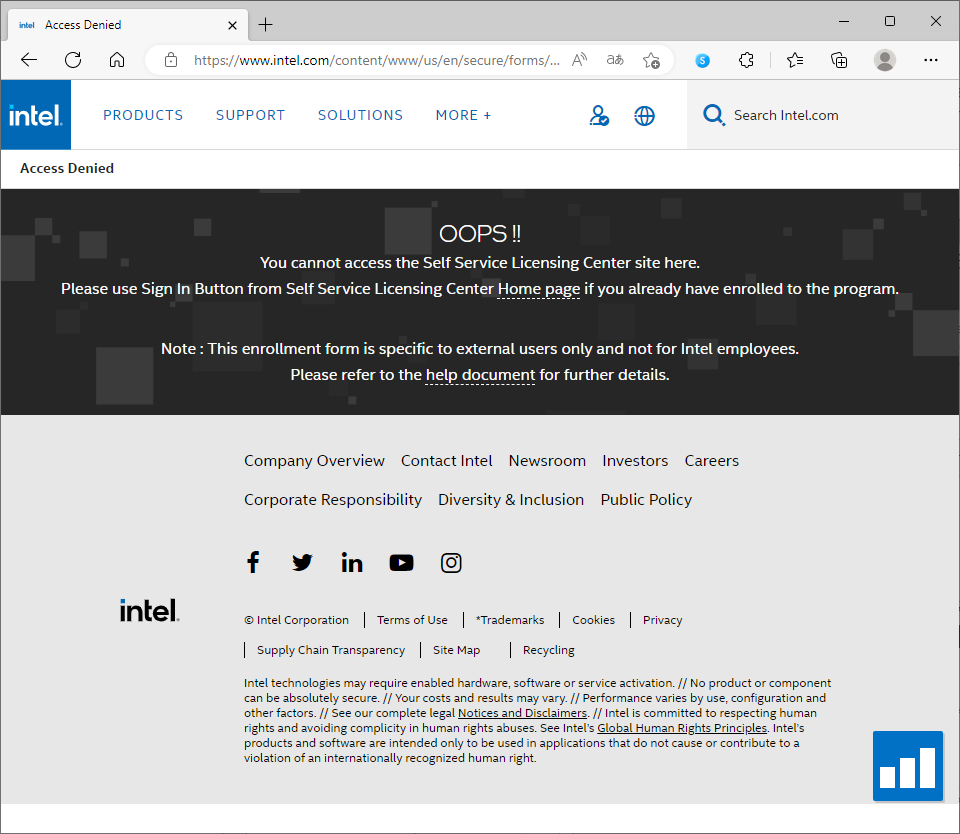Open the browser profile avatar
The image size is (960, 834).
[x=884, y=60]
